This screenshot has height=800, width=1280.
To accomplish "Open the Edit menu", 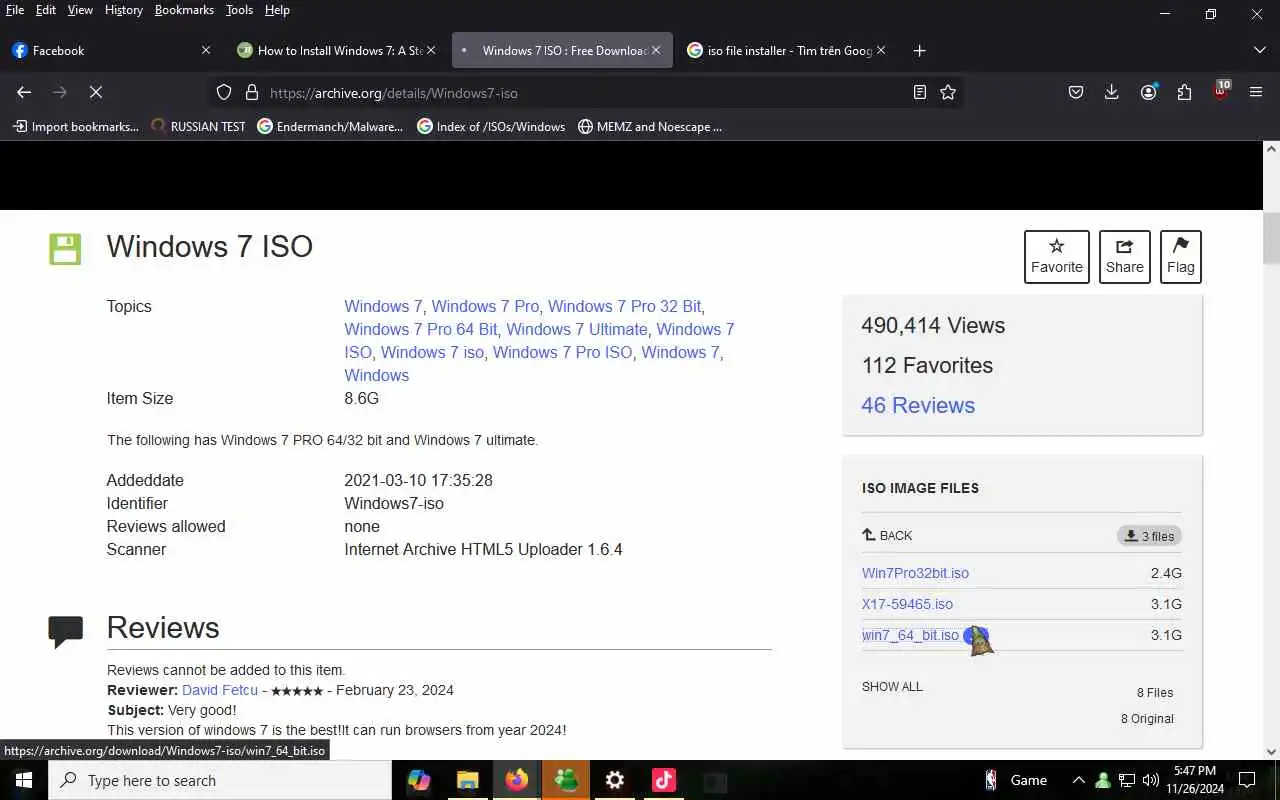I will coord(46,10).
